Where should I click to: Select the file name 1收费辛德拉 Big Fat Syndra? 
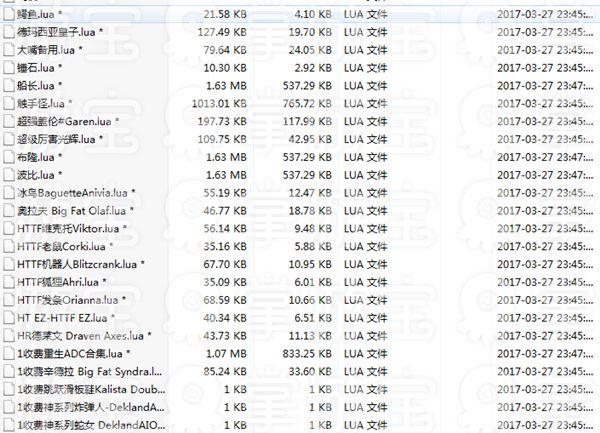[x=90, y=371]
